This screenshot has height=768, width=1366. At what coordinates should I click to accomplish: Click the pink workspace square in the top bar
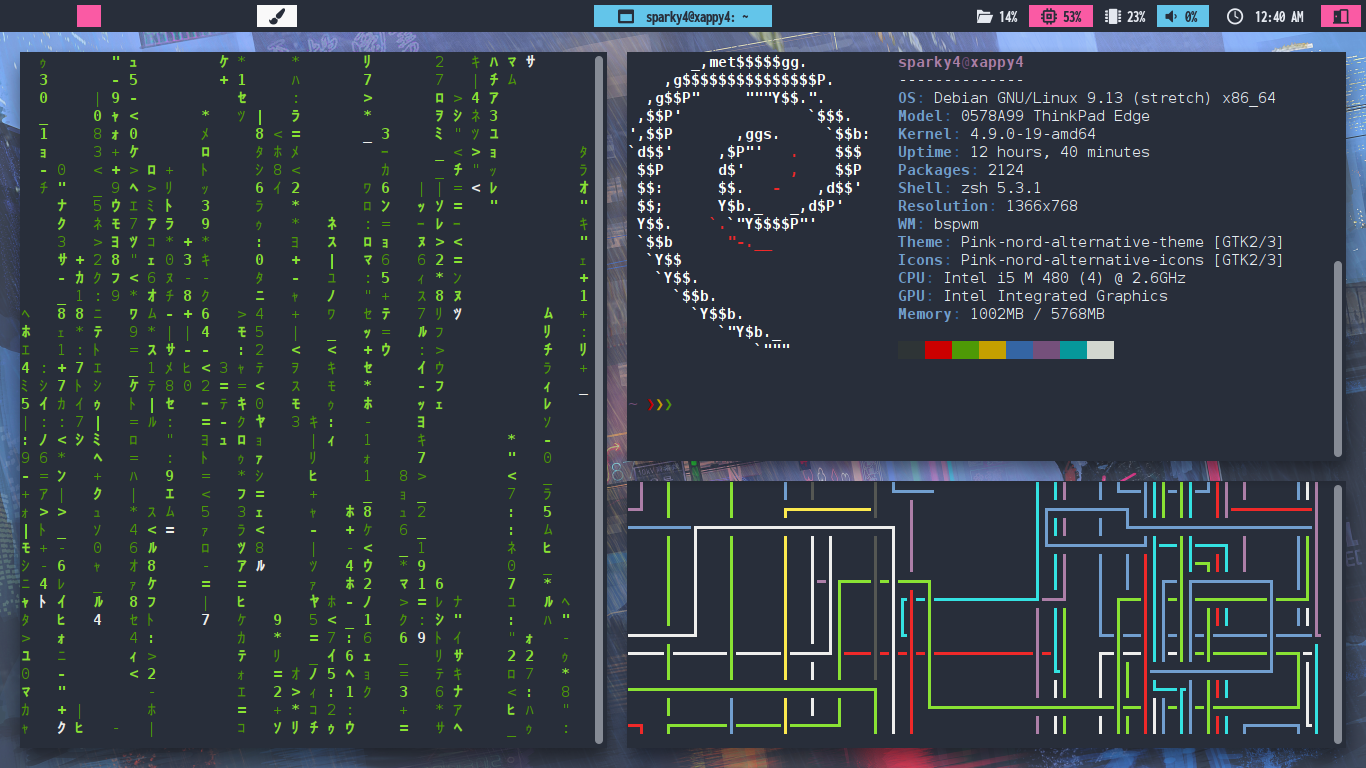tap(89, 16)
